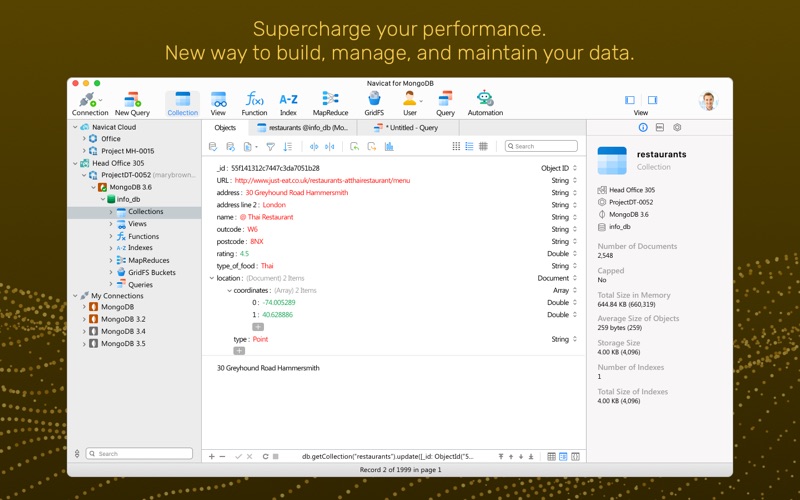800x500 pixels.
Task: Switch to table view in bottom bar
Action: (552, 456)
